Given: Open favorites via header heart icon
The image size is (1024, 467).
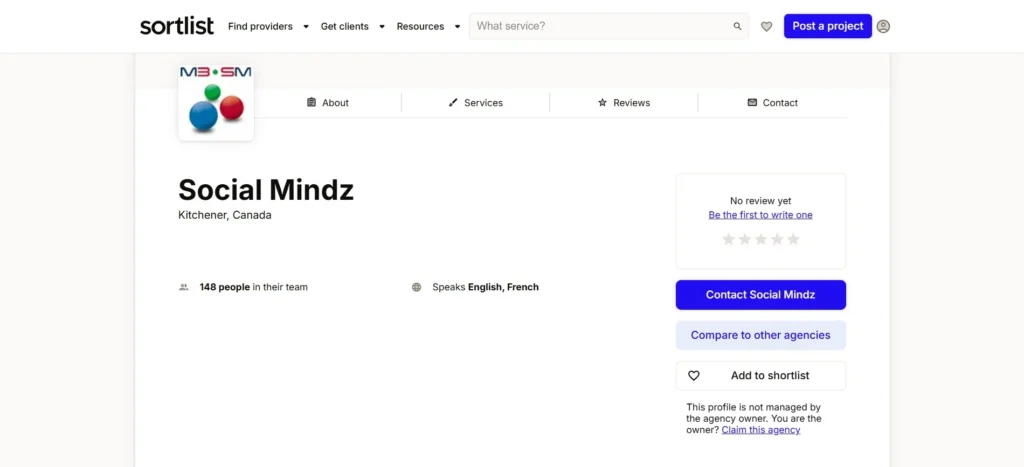Looking at the screenshot, I should pyautogui.click(x=767, y=26).
